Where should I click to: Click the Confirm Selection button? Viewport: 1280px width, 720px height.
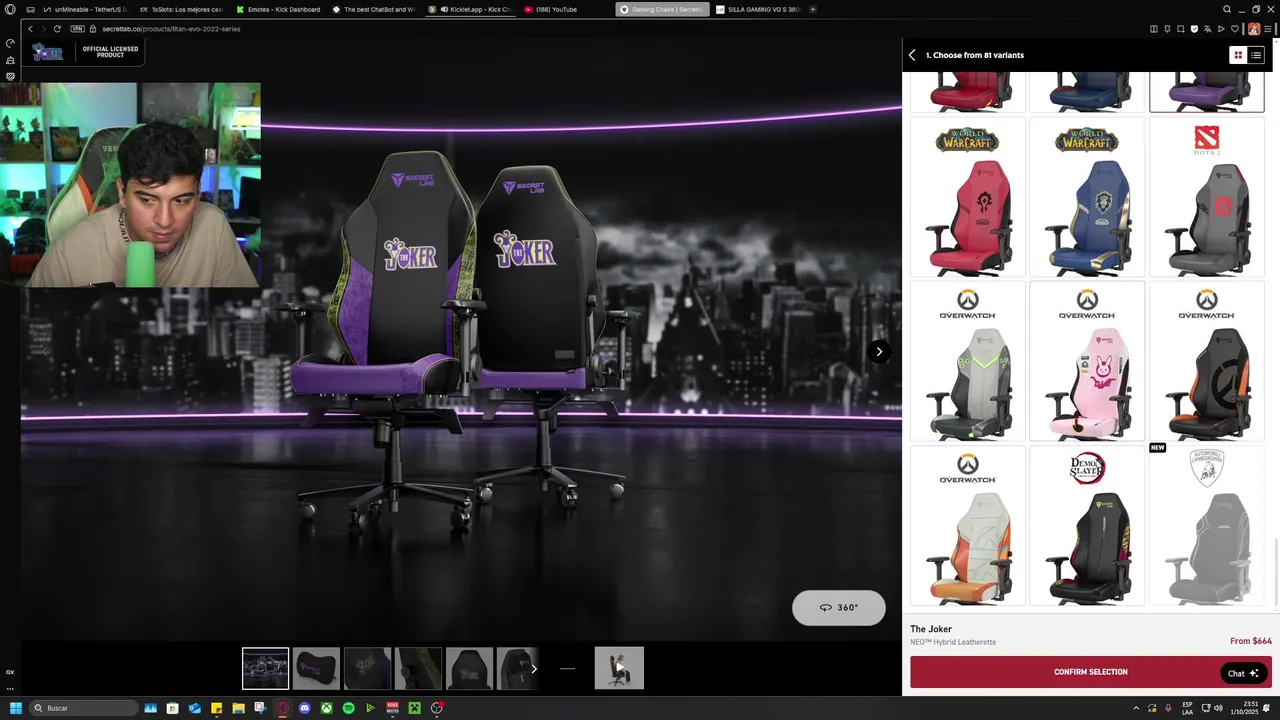tap(1090, 672)
